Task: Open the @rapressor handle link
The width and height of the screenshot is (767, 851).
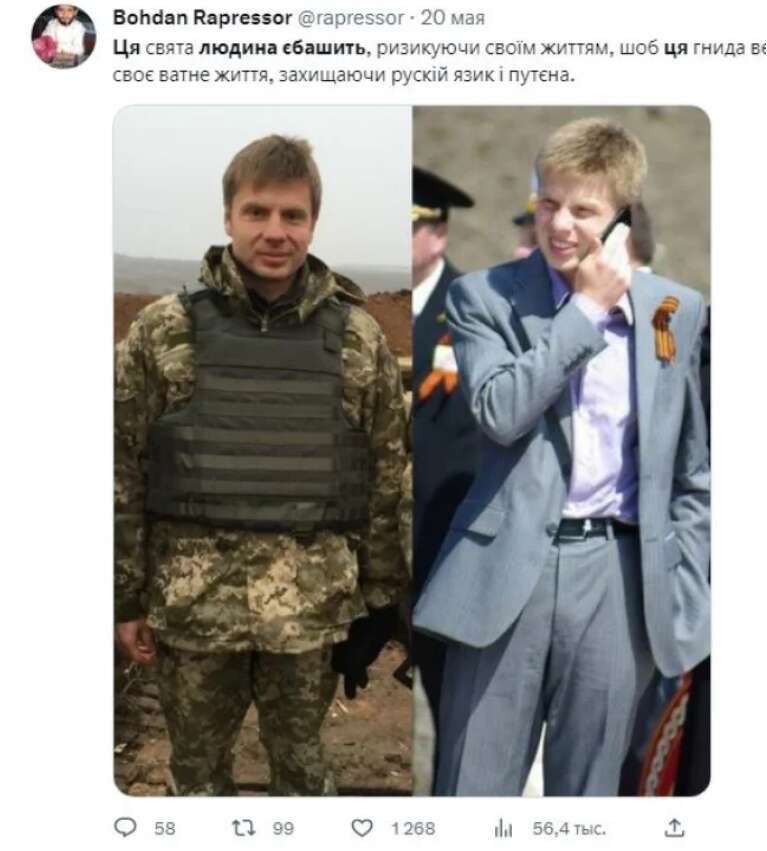Action: [351, 18]
